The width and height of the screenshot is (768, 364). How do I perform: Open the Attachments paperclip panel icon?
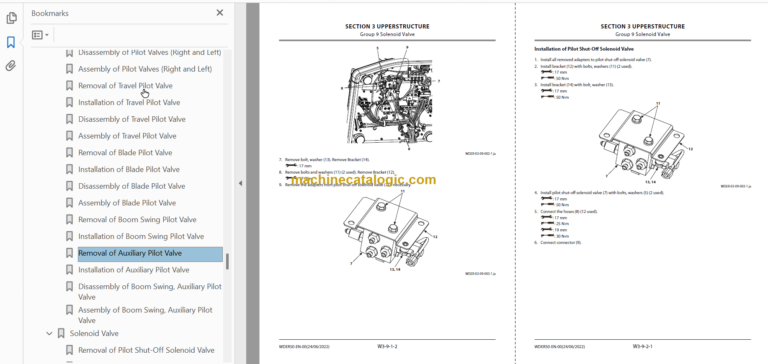pyautogui.click(x=11, y=66)
